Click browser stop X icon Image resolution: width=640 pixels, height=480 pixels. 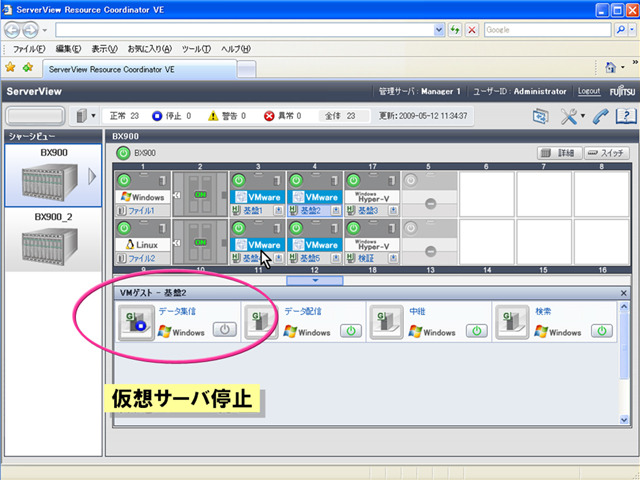click(x=472, y=30)
